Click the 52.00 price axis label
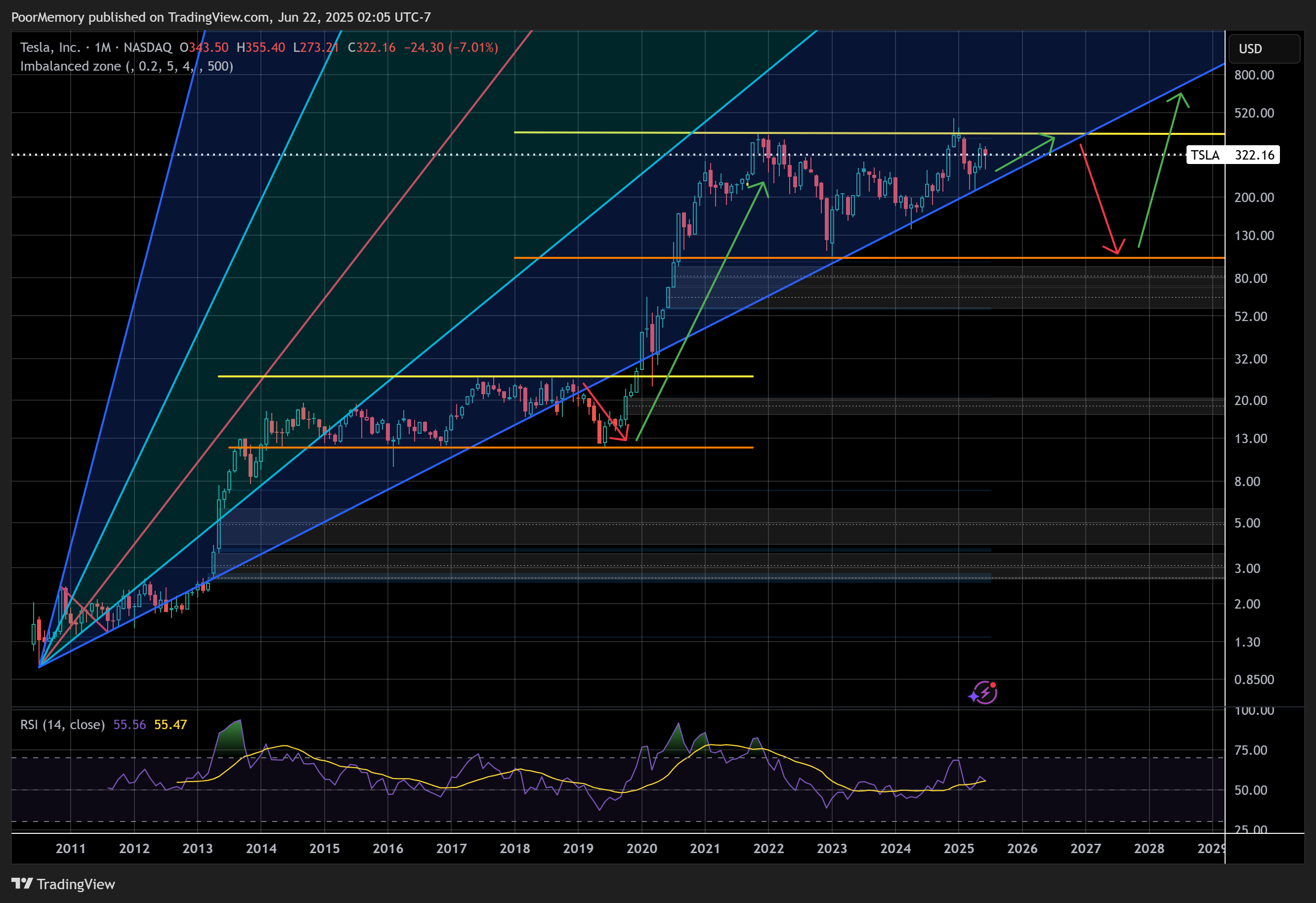The image size is (1316, 903). [1251, 317]
